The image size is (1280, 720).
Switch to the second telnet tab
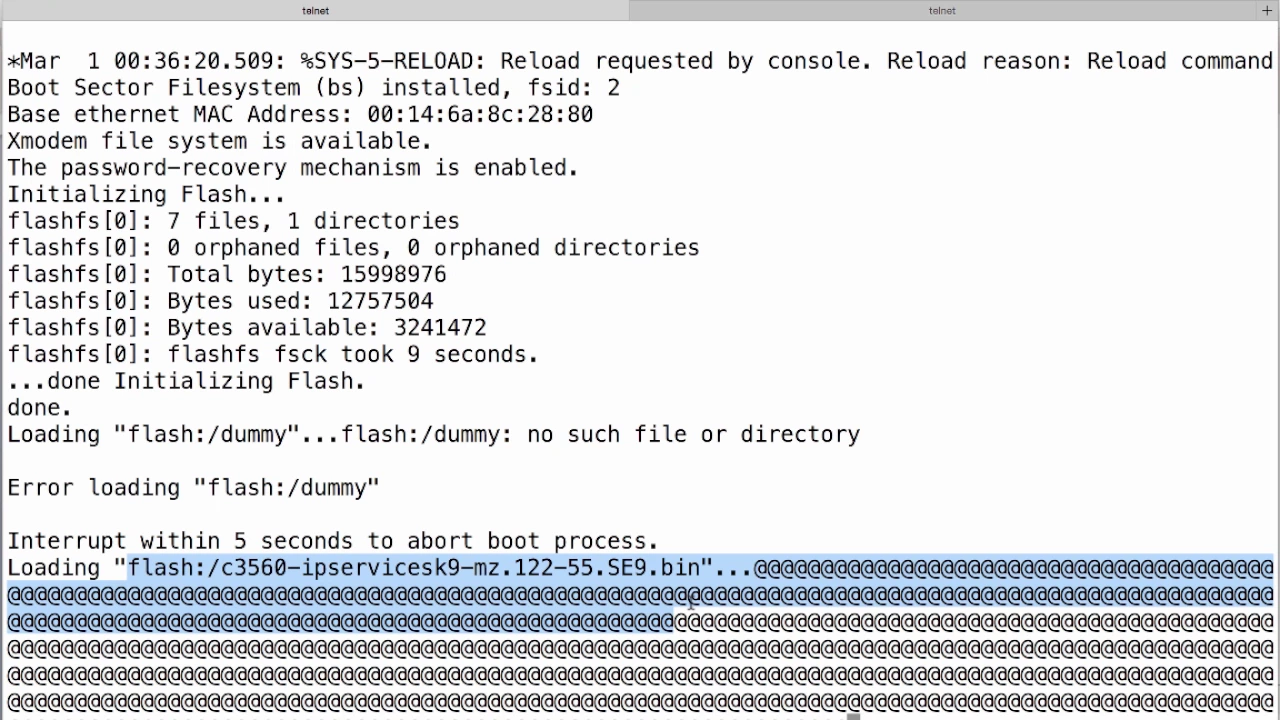pyautogui.click(x=942, y=10)
